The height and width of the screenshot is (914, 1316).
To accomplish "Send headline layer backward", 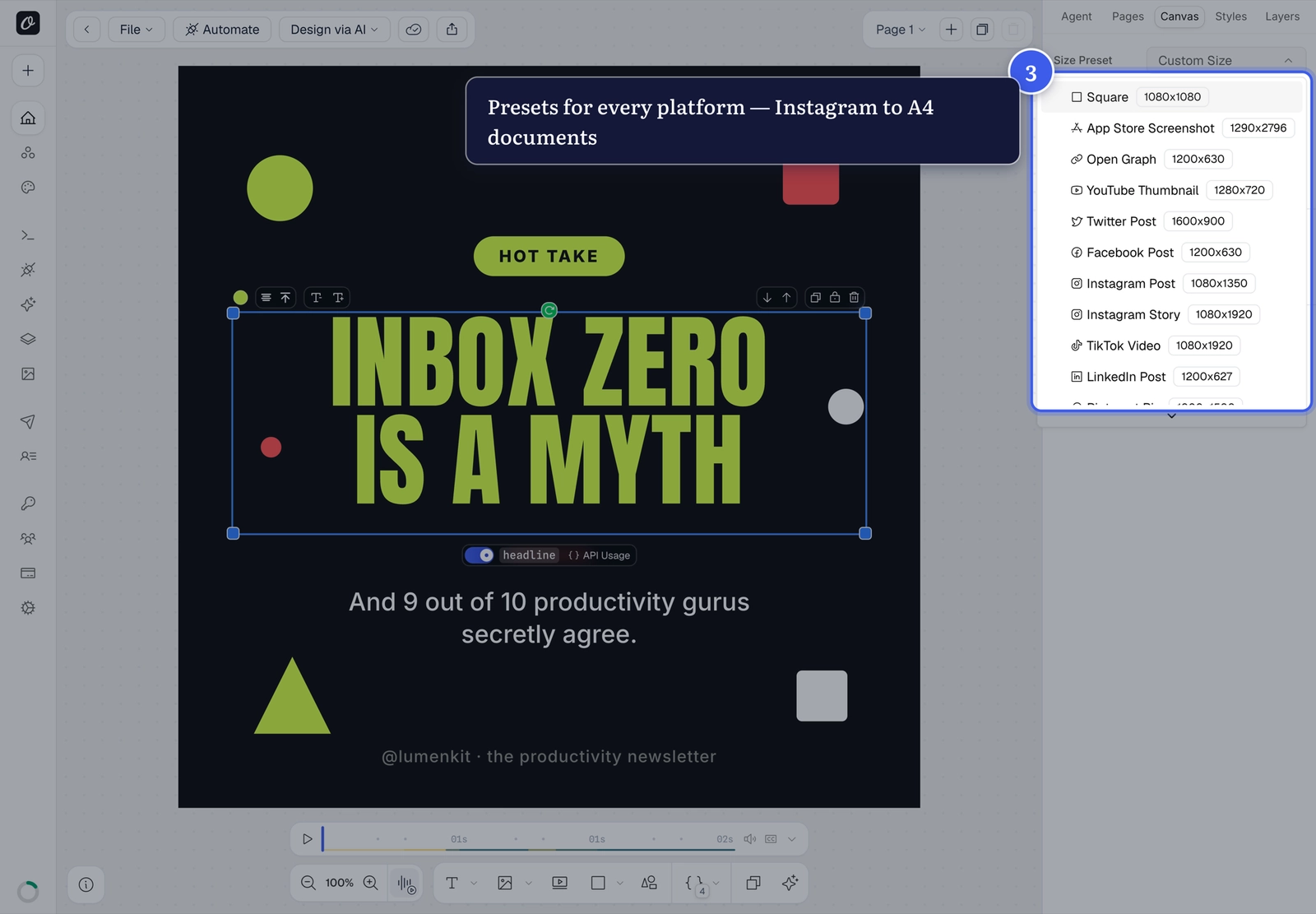I will click(767, 298).
